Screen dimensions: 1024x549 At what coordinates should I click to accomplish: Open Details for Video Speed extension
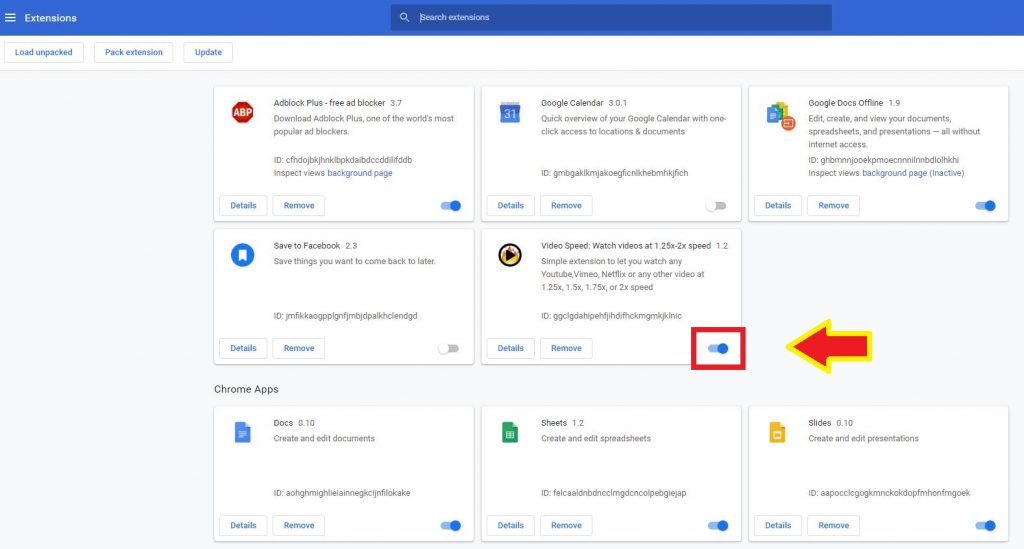[511, 349]
